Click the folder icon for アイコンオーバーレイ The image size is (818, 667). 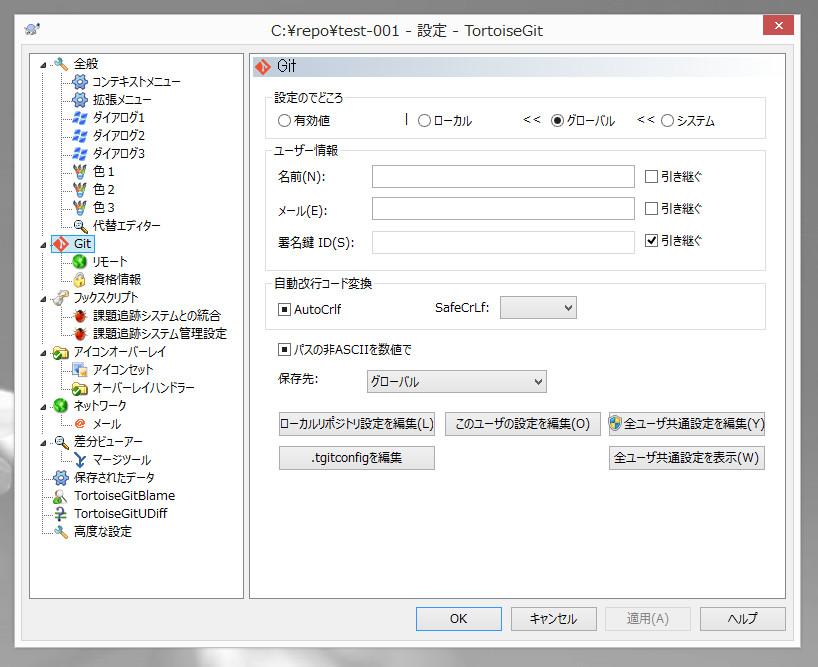point(61,352)
